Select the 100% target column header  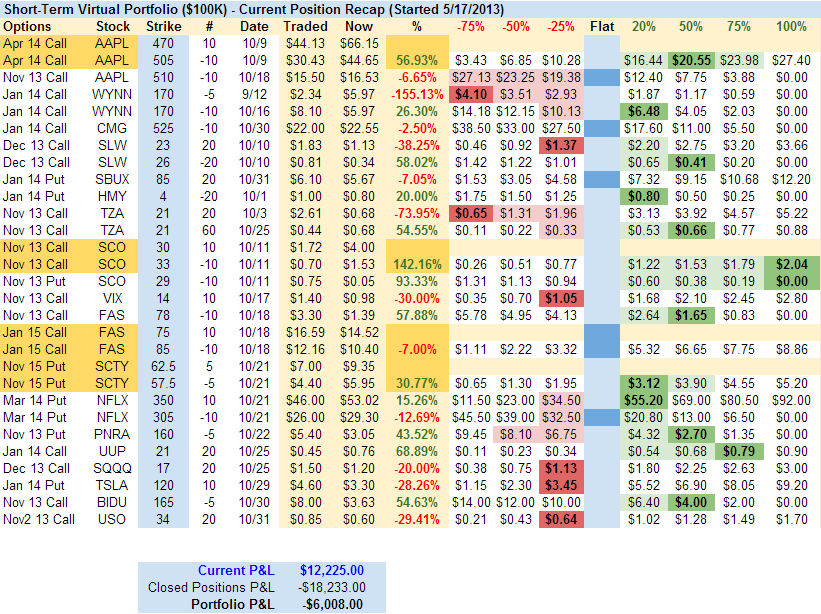pos(791,25)
